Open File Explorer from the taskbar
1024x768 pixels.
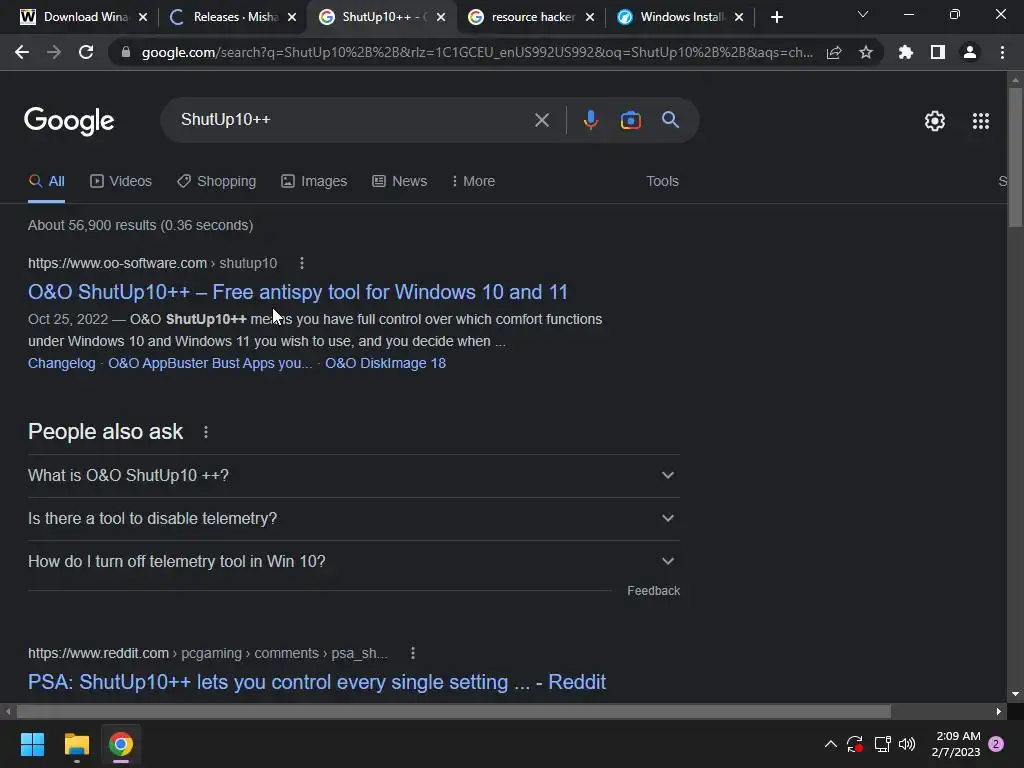pos(76,744)
